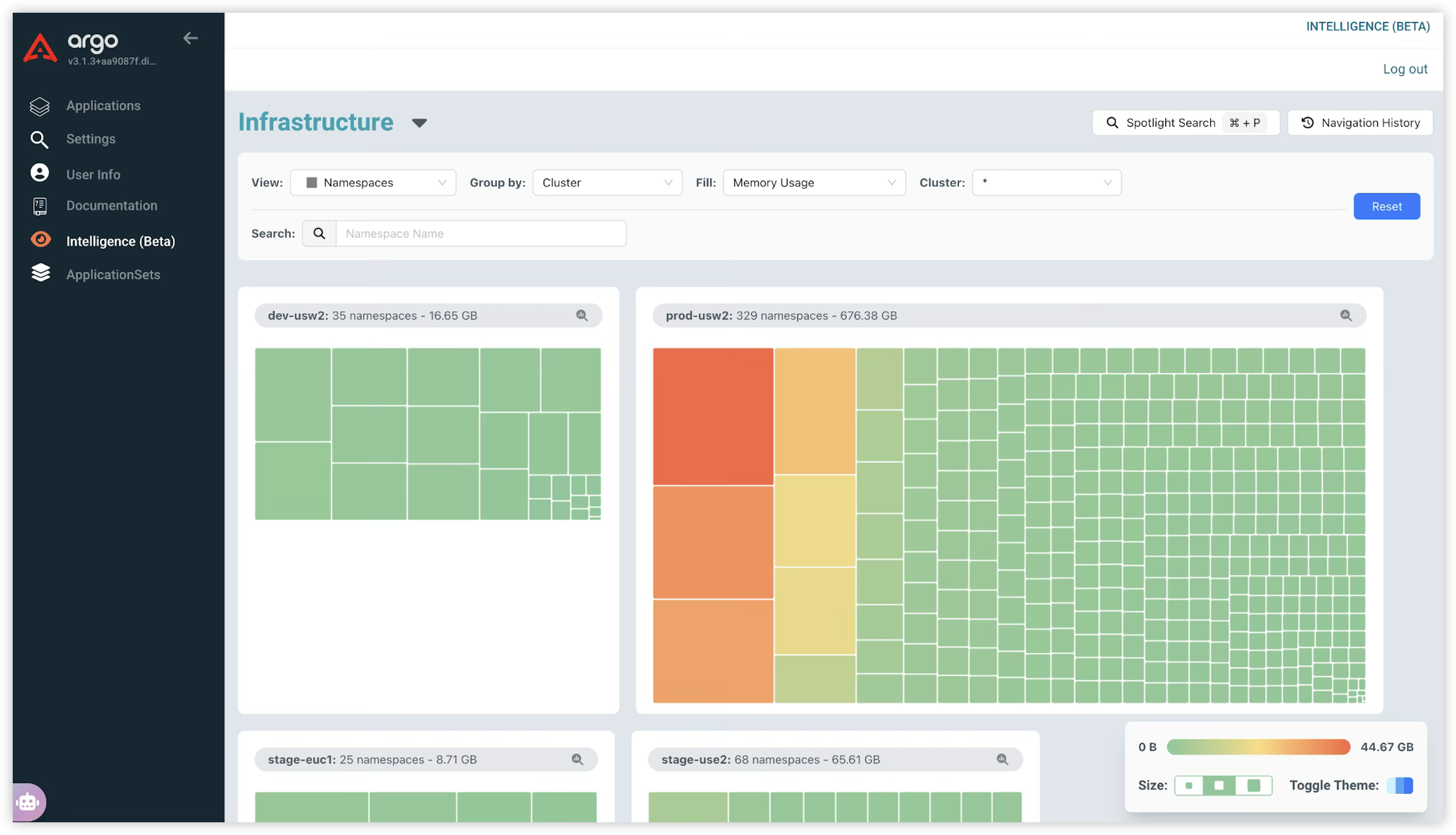Expand the Infrastructure title dropdown arrow
The image size is (1456, 835).
[419, 123]
